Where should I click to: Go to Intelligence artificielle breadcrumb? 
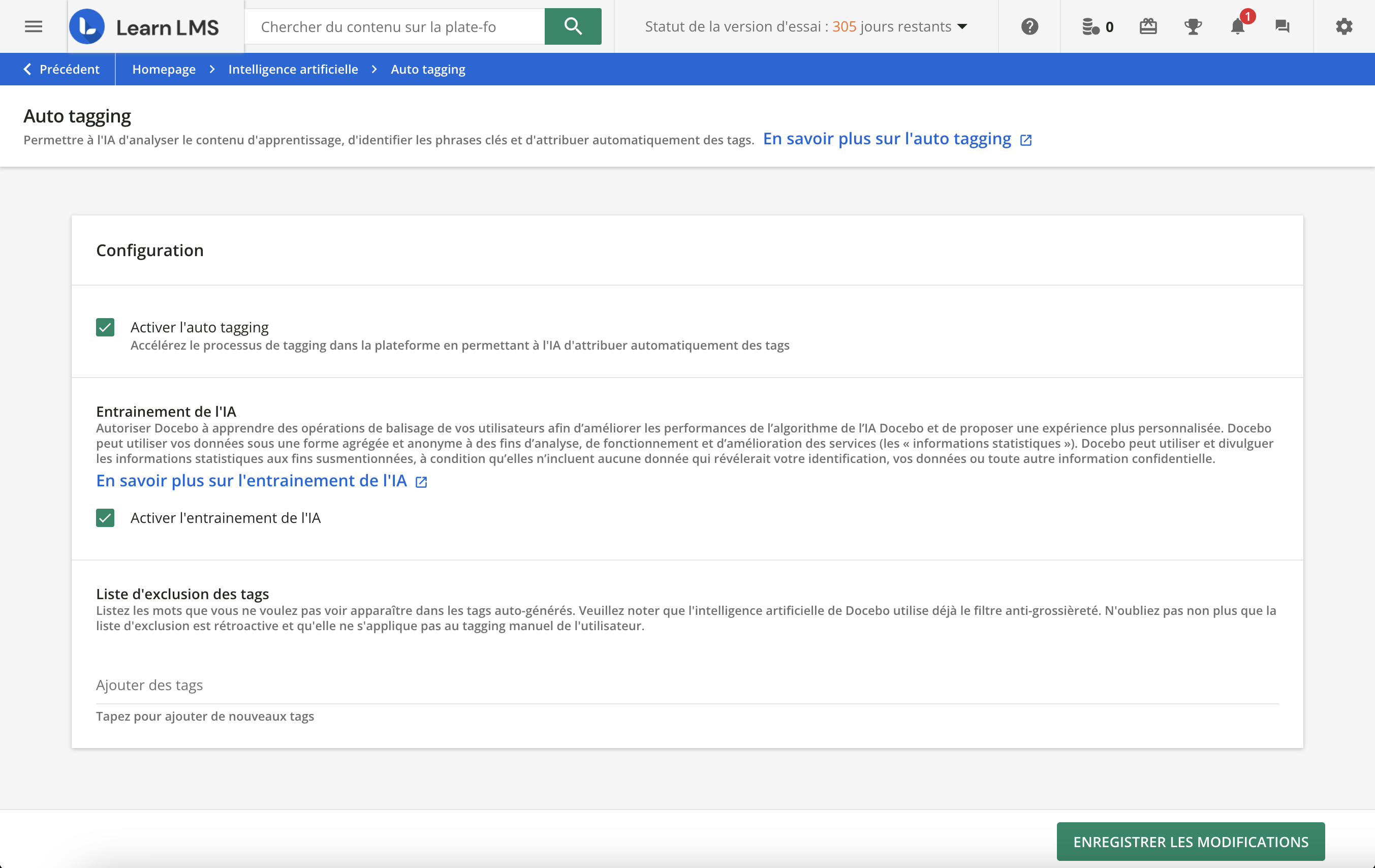click(293, 69)
